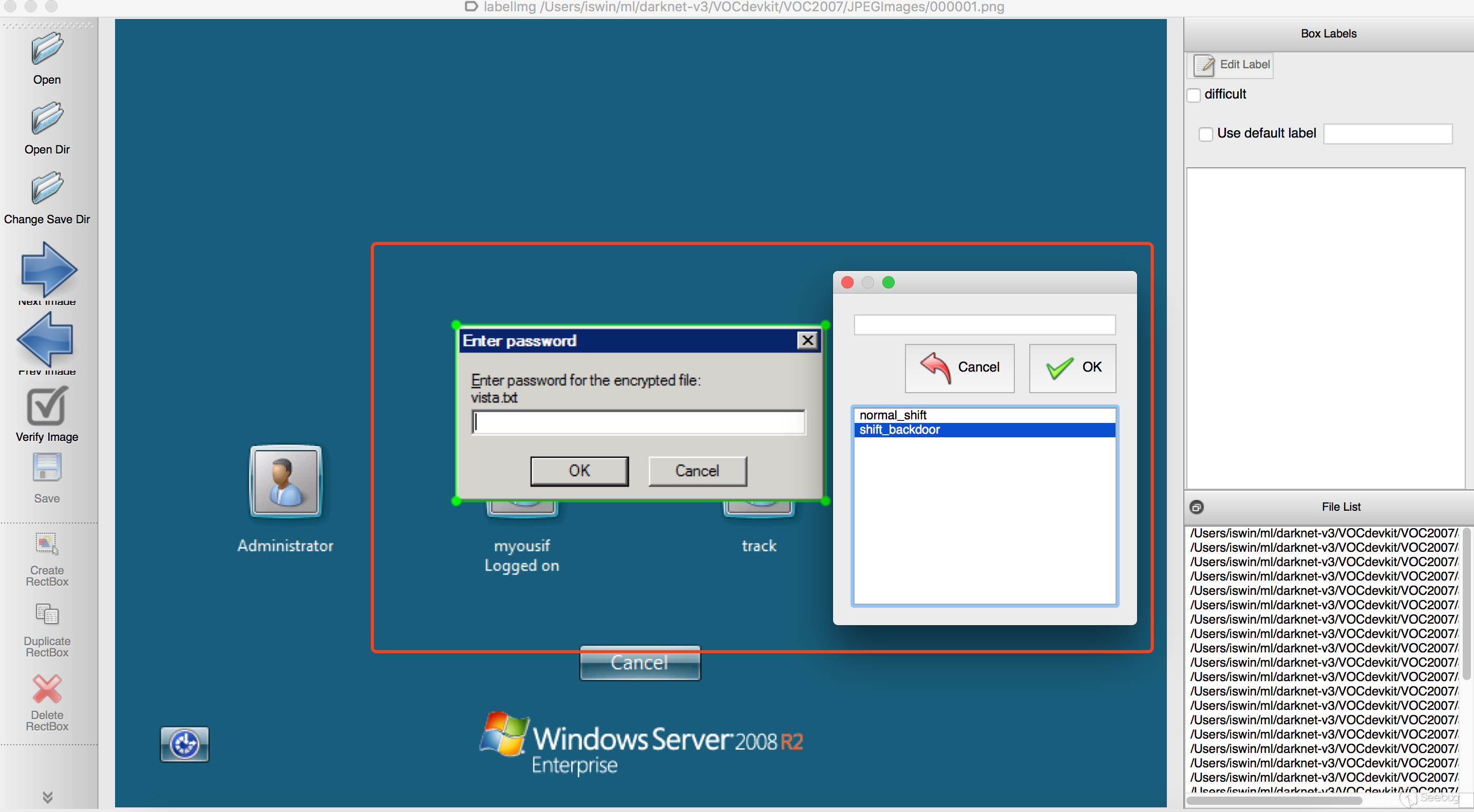Click the Verify Image checkmark icon
This screenshot has width=1474, height=812.
pos(47,407)
